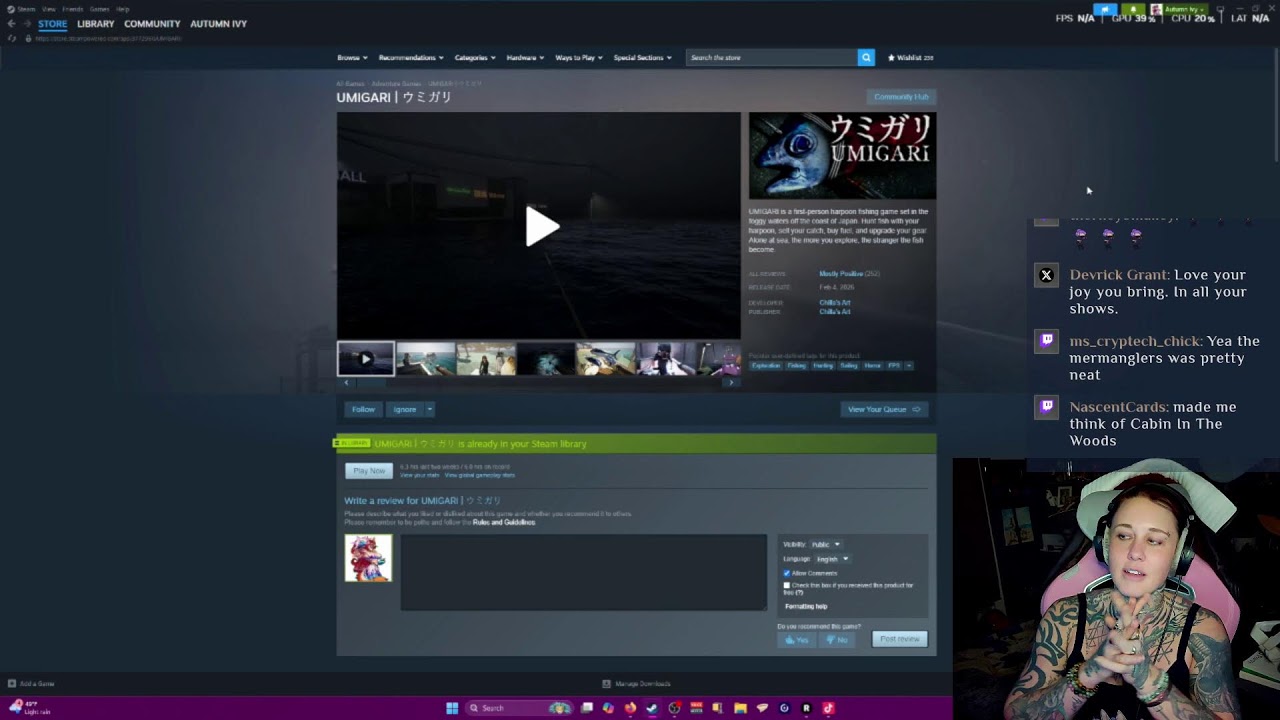Click the Horror tag
The height and width of the screenshot is (720, 1280).
pyautogui.click(x=873, y=366)
